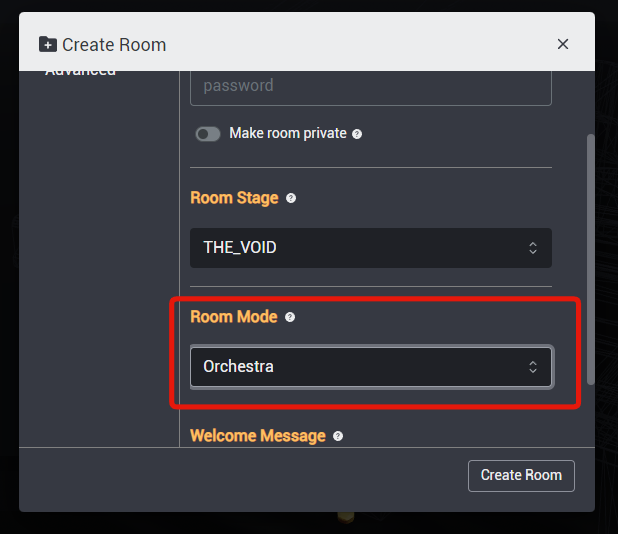Click the dialog's vertical scrollbar
The height and width of the screenshot is (534, 618).
[x=590, y=259]
